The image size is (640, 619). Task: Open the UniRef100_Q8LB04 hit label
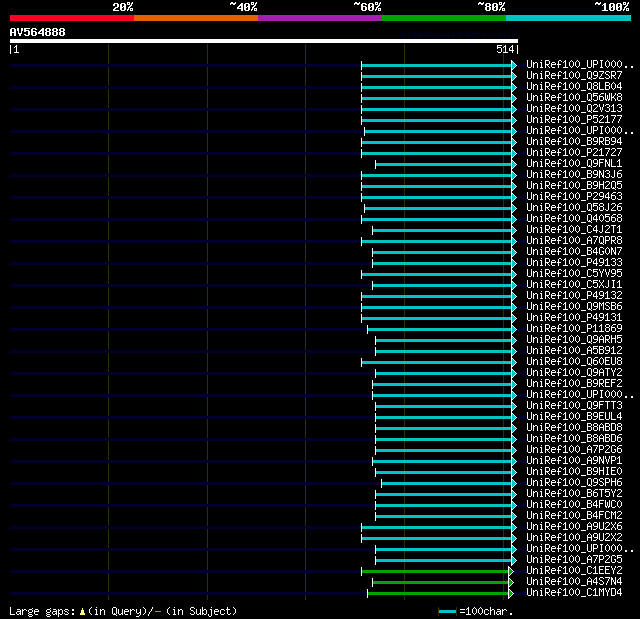click(x=574, y=87)
